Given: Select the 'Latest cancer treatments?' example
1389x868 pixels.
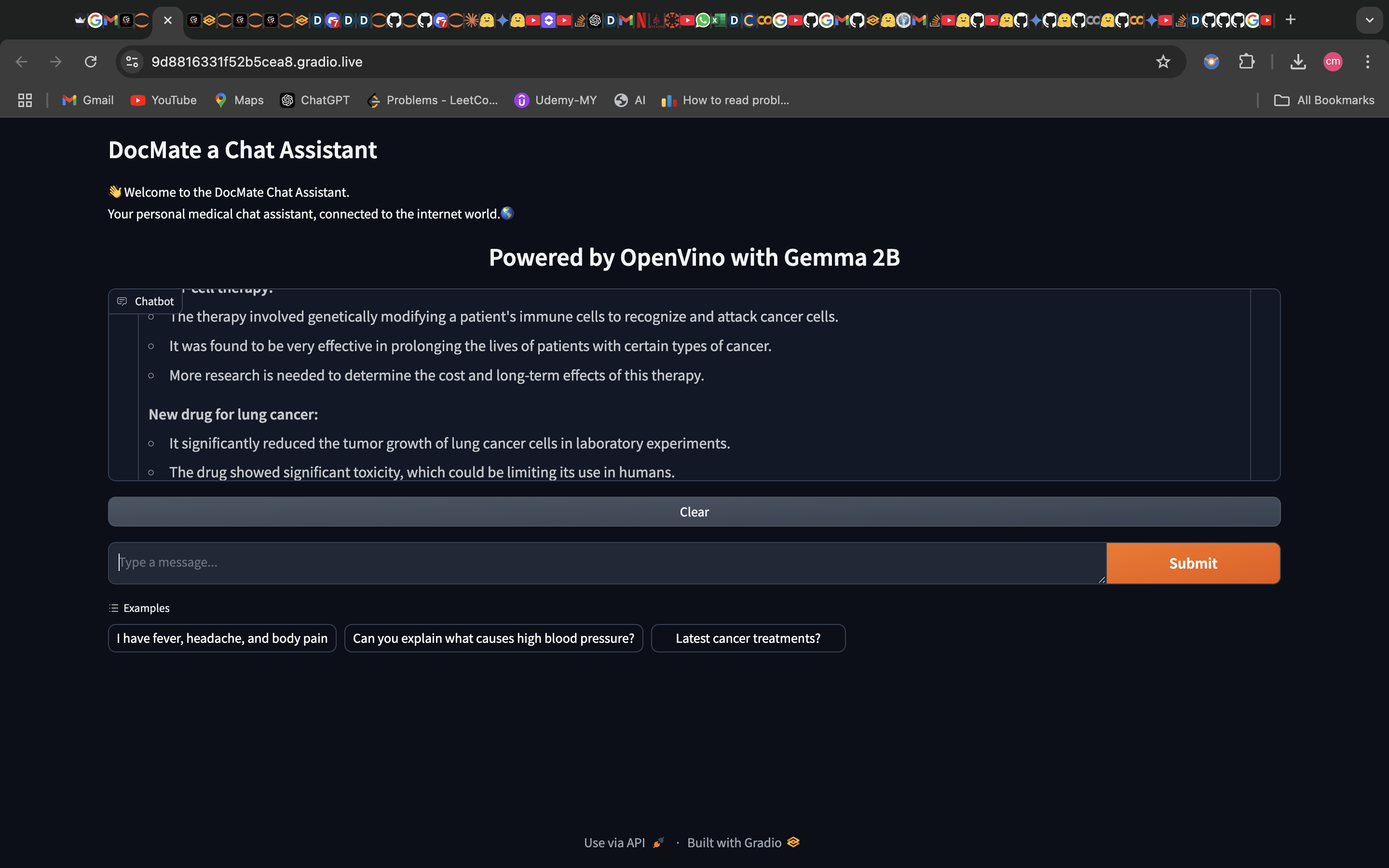Looking at the screenshot, I should [x=748, y=638].
